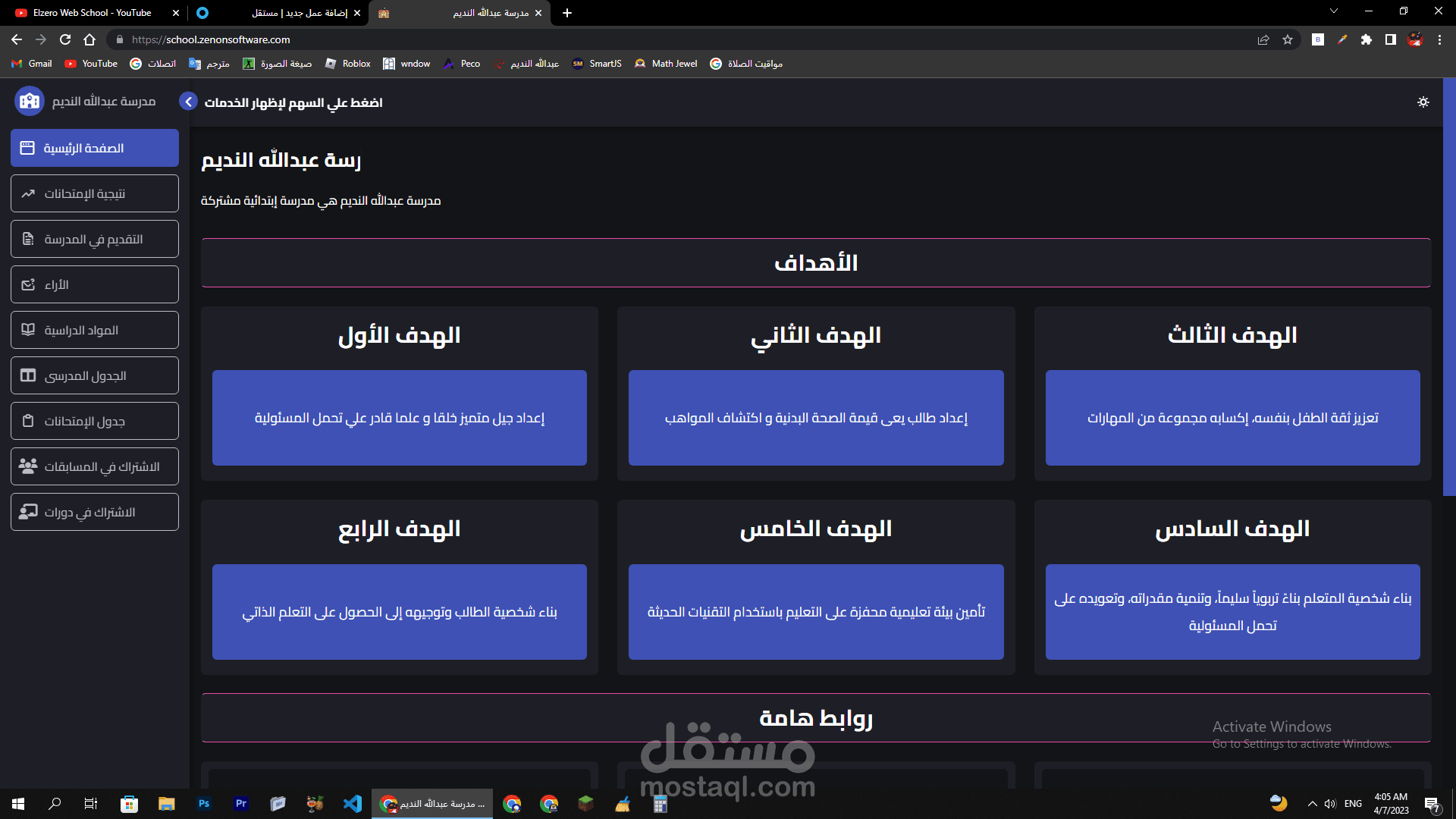Switch to Elzero Web School YouTube tab
This screenshot has width=1456, height=819.
click(91, 13)
